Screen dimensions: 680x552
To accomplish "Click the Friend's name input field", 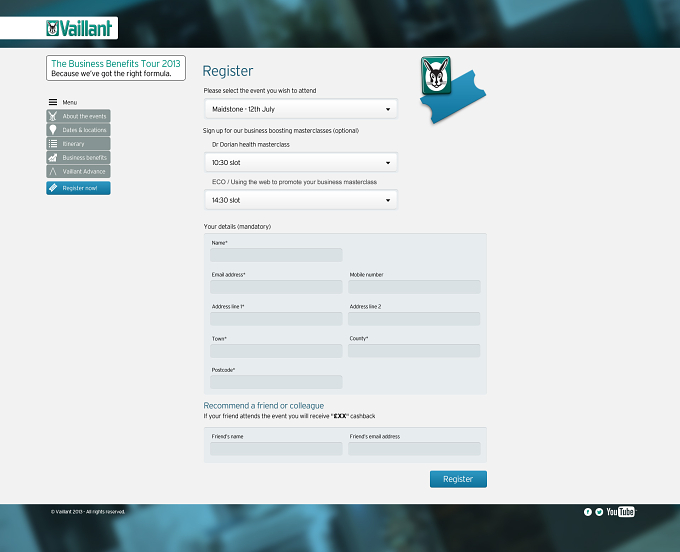I will (276, 449).
